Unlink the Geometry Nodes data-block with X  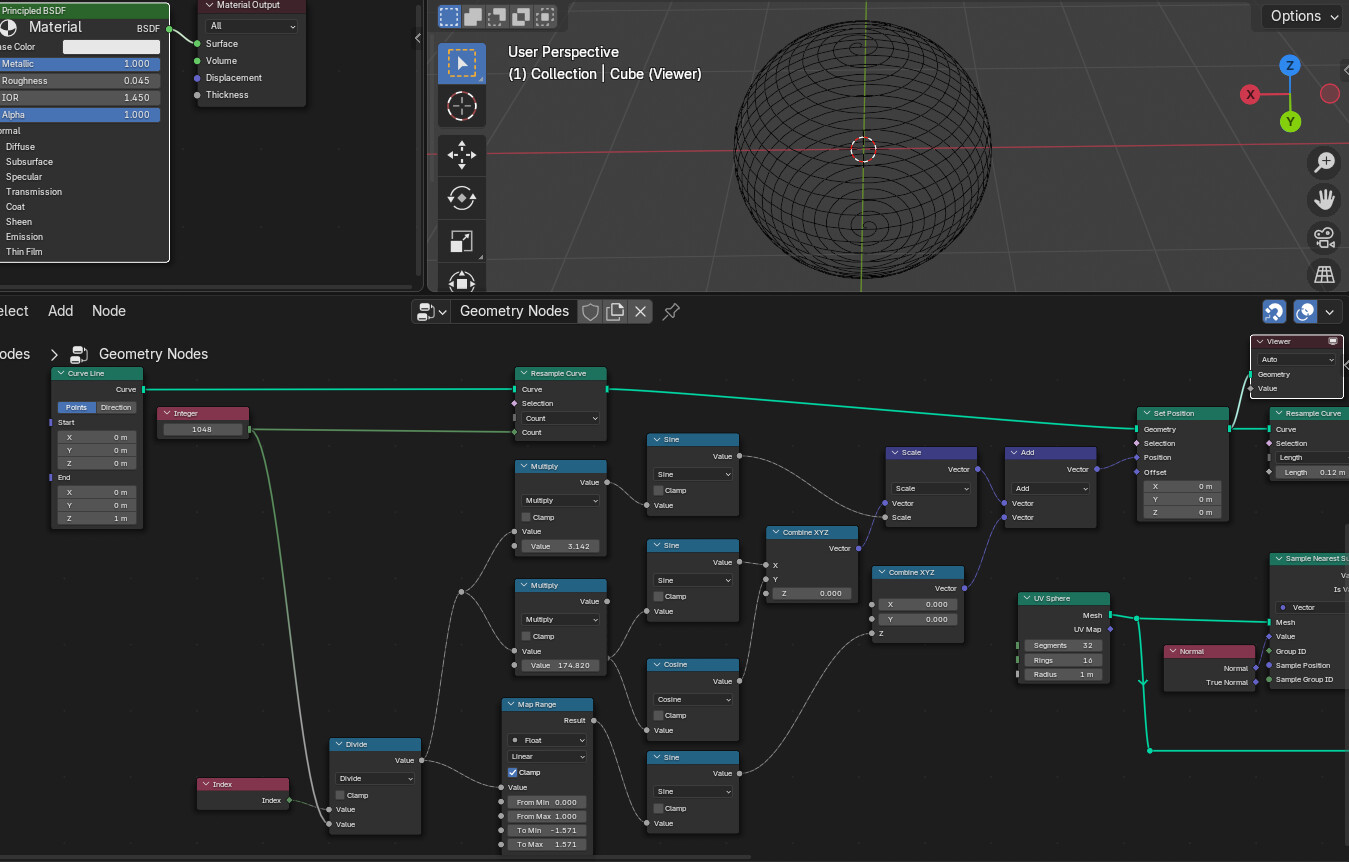click(x=641, y=311)
